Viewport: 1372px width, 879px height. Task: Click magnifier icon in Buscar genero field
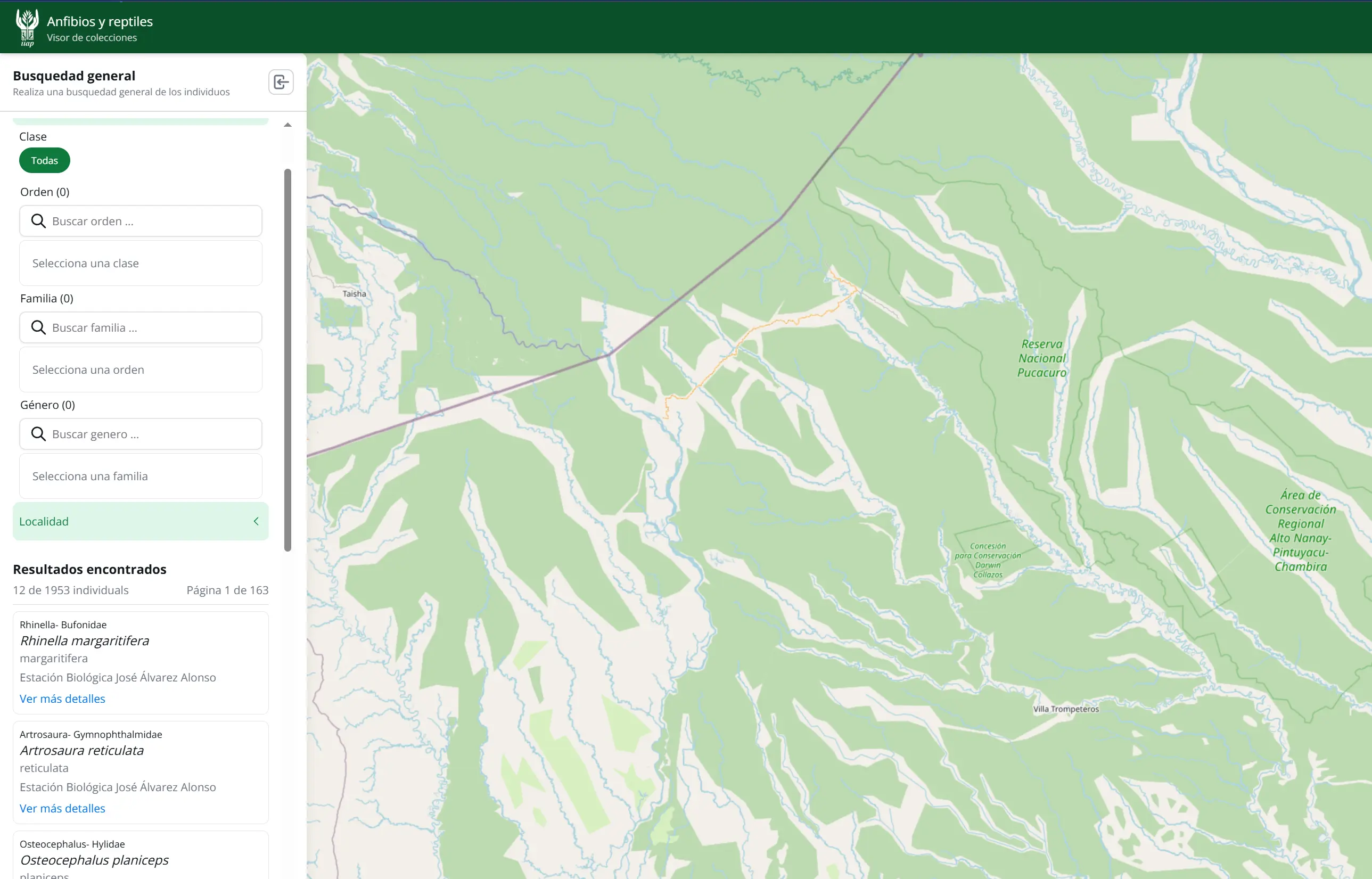(38, 434)
